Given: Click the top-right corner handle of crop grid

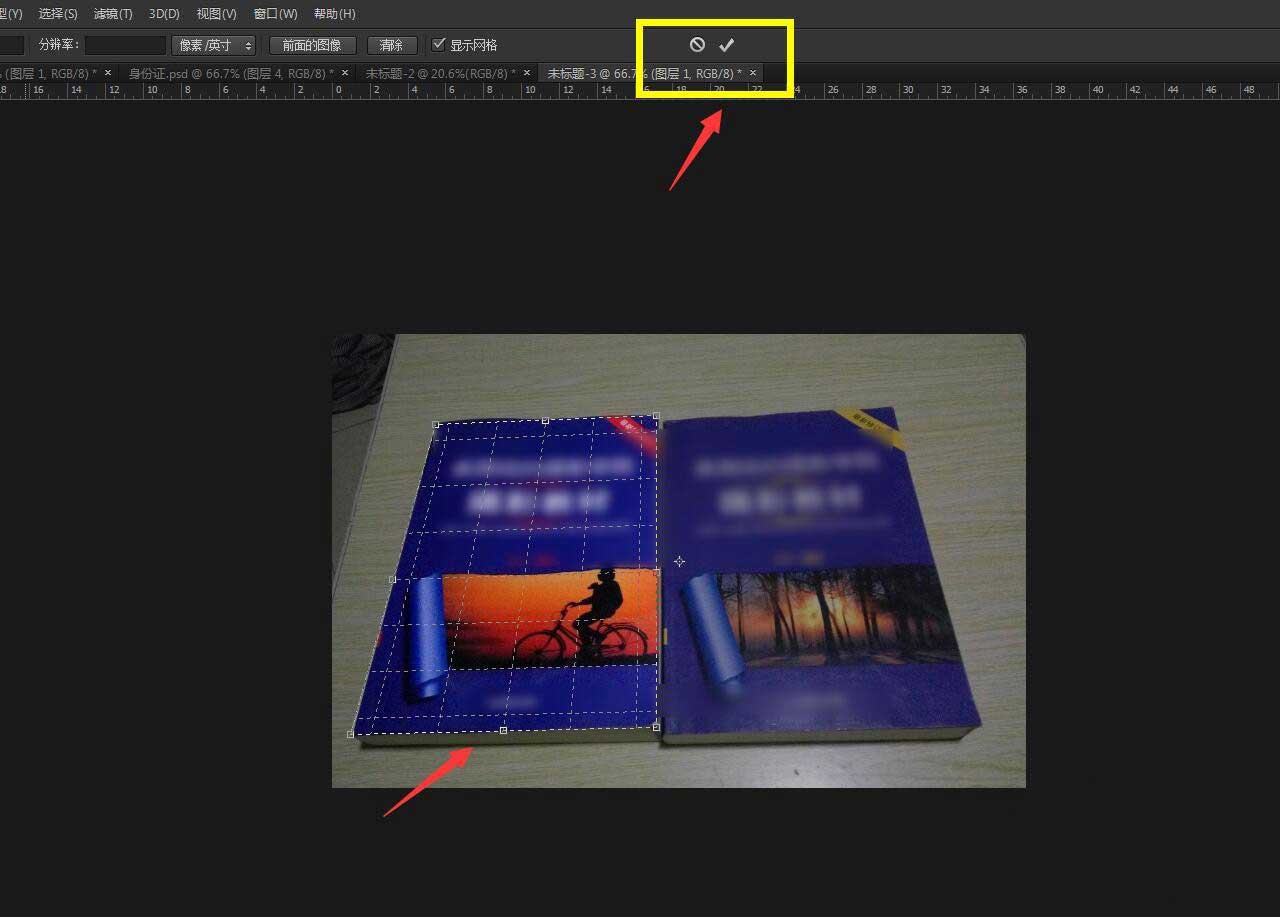Looking at the screenshot, I should tap(656, 415).
